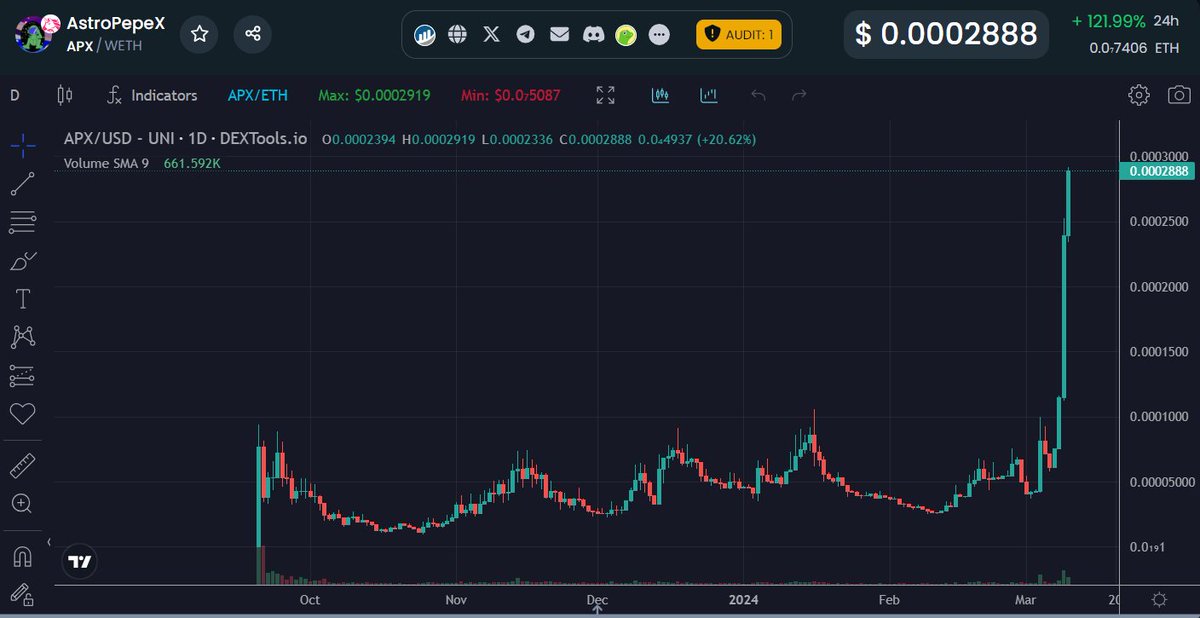Click the Max: $0.0002919 label
1200x618 pixels.
tap(374, 96)
